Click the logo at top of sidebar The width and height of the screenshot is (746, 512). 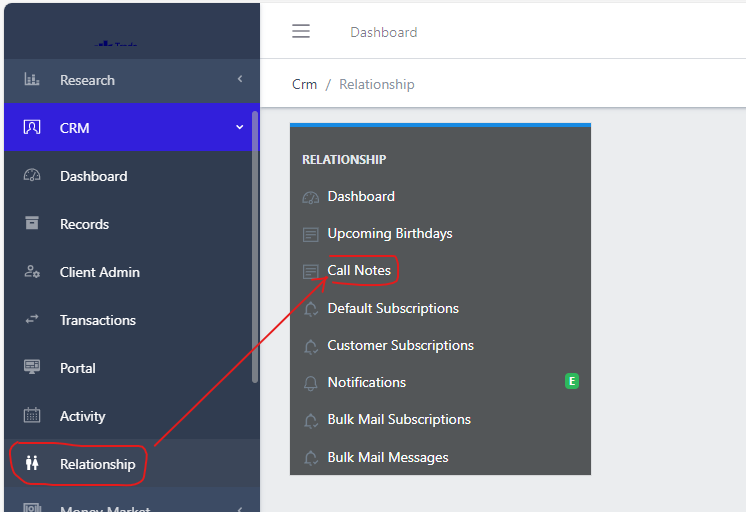[x=116, y=43]
